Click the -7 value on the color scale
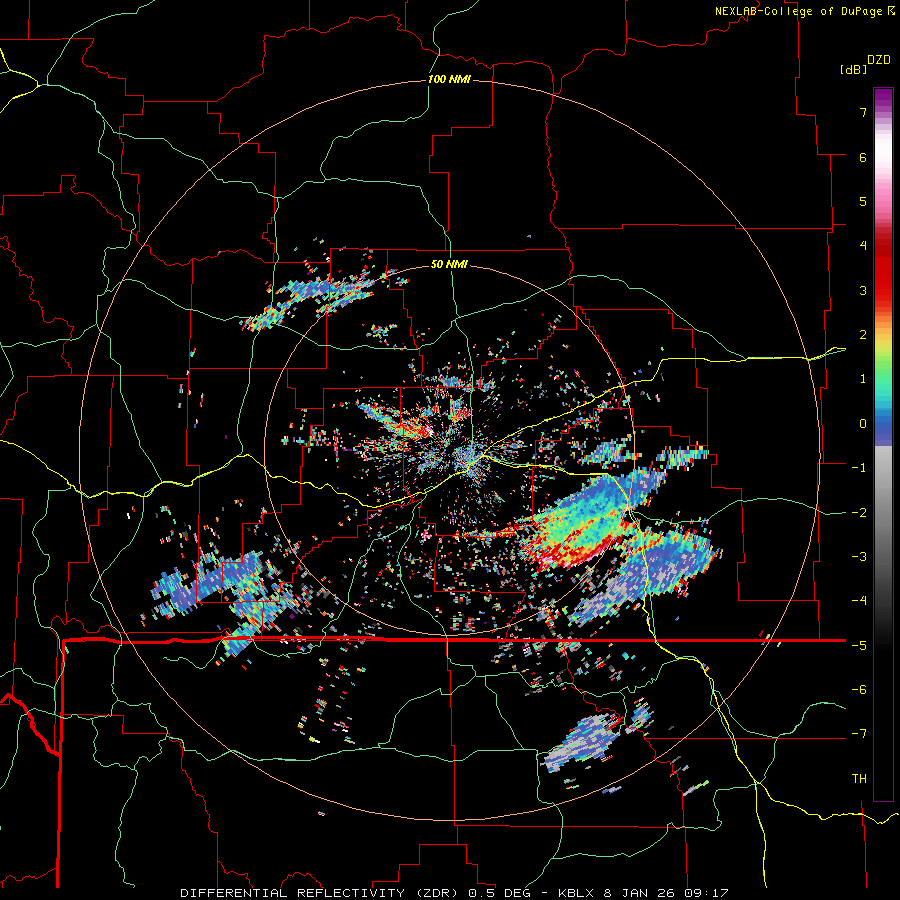The height and width of the screenshot is (900, 900). pyautogui.click(x=859, y=734)
